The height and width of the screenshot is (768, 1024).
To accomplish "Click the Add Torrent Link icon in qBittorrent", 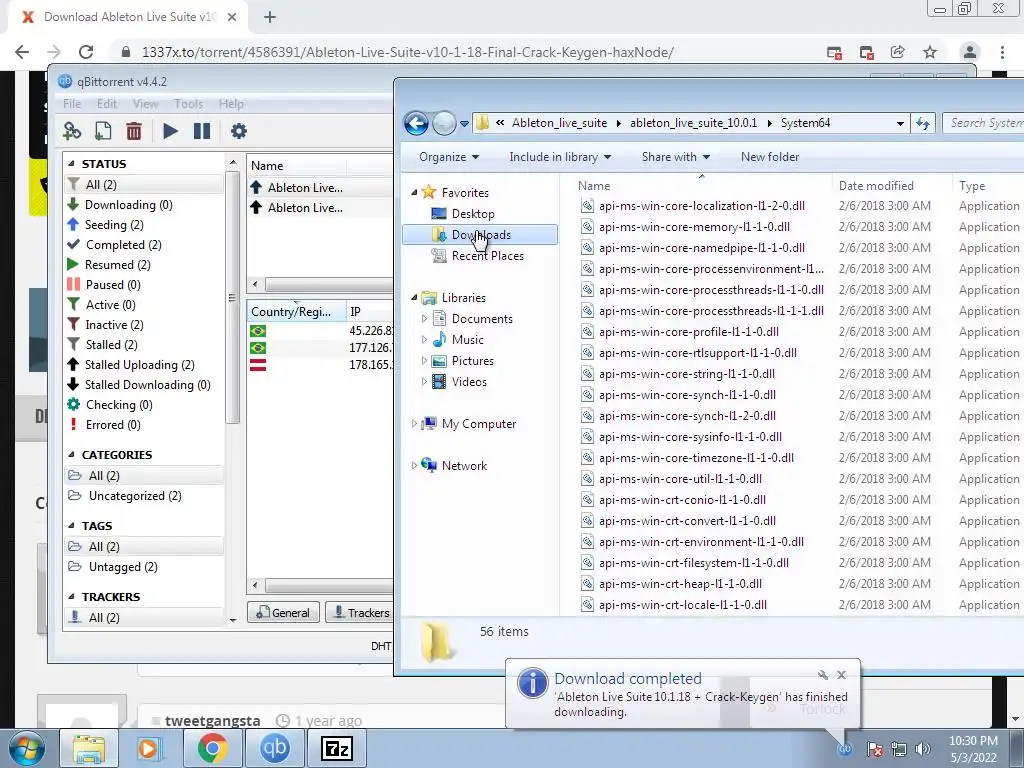I will [72, 131].
